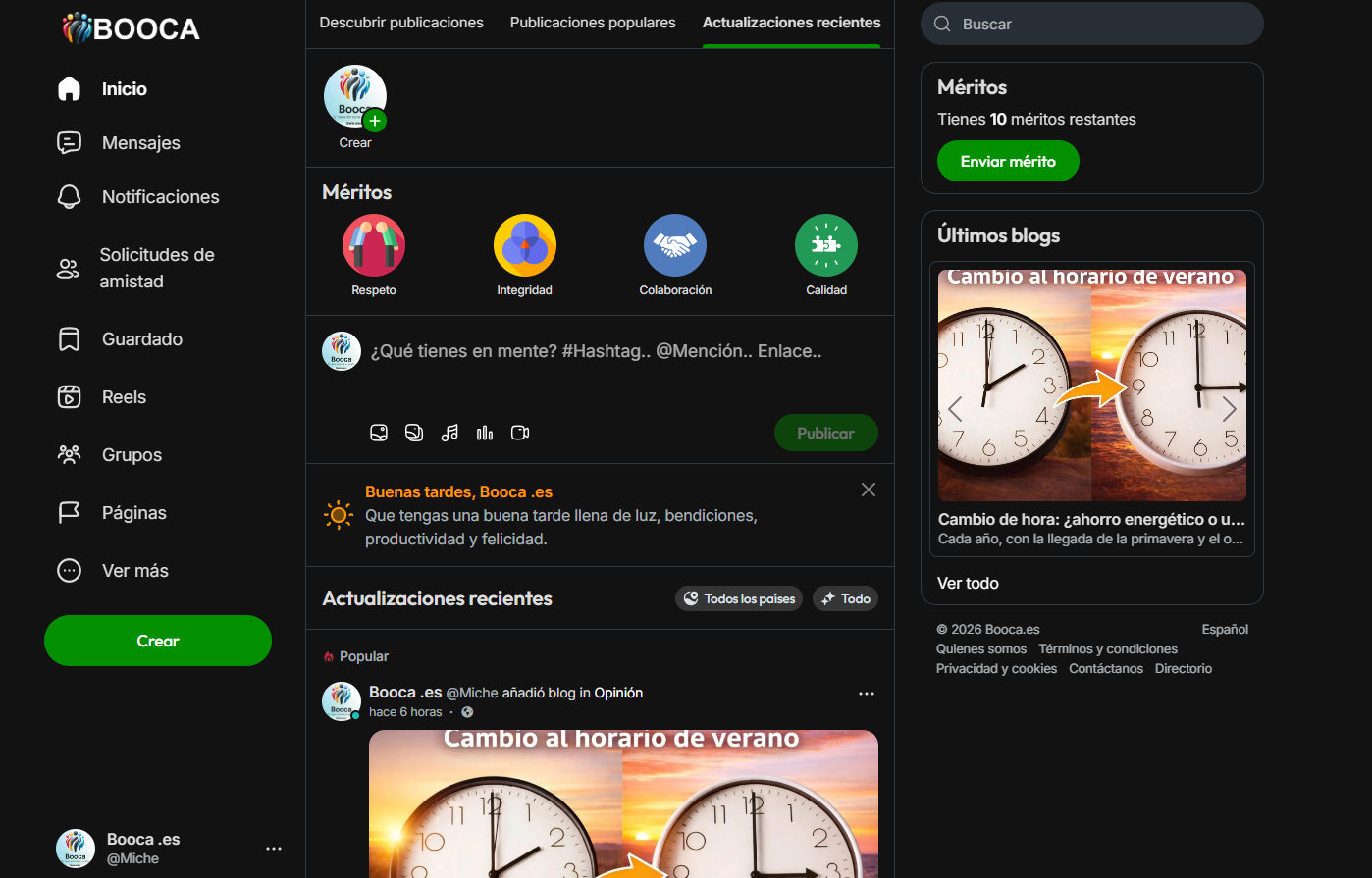Click the video camera icon in composer

520,433
